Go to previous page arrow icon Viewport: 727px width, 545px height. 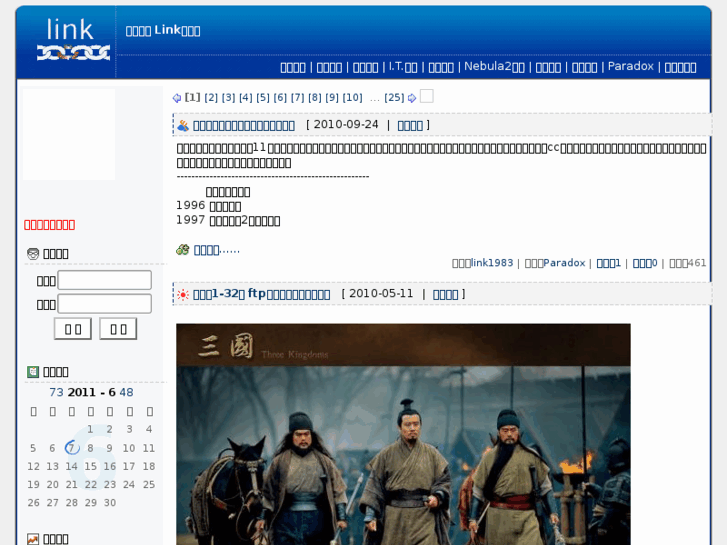pos(177,98)
